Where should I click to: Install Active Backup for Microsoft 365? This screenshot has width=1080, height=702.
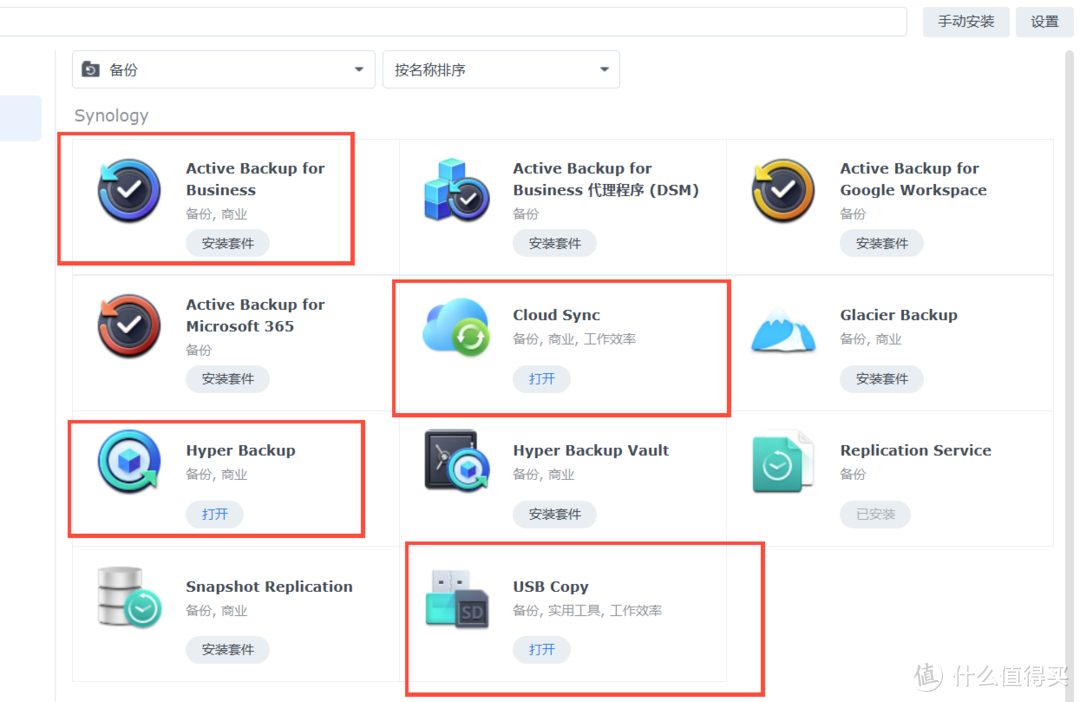(227, 379)
